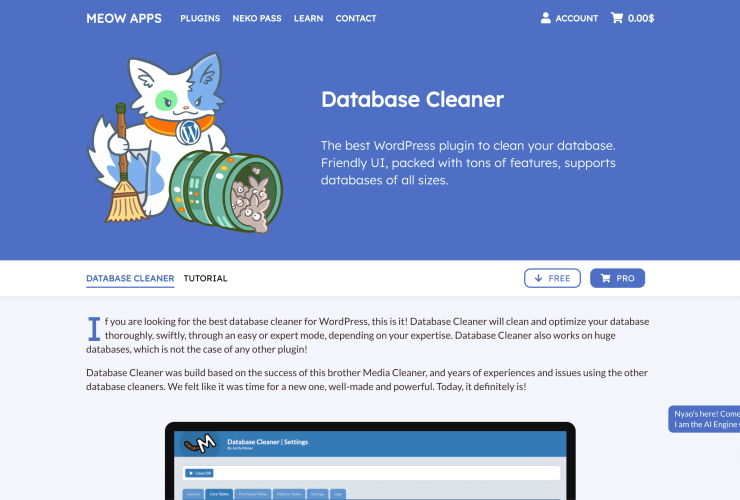
Task: Open the Nyao AI Engine chat bubble
Action: tap(704, 419)
